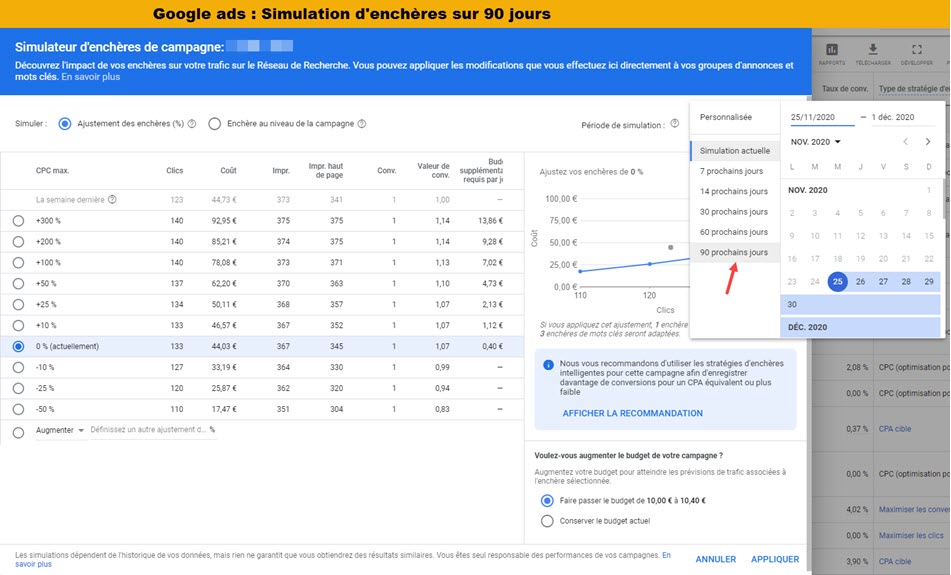Open the Augmenter dropdown

[x=60, y=430]
